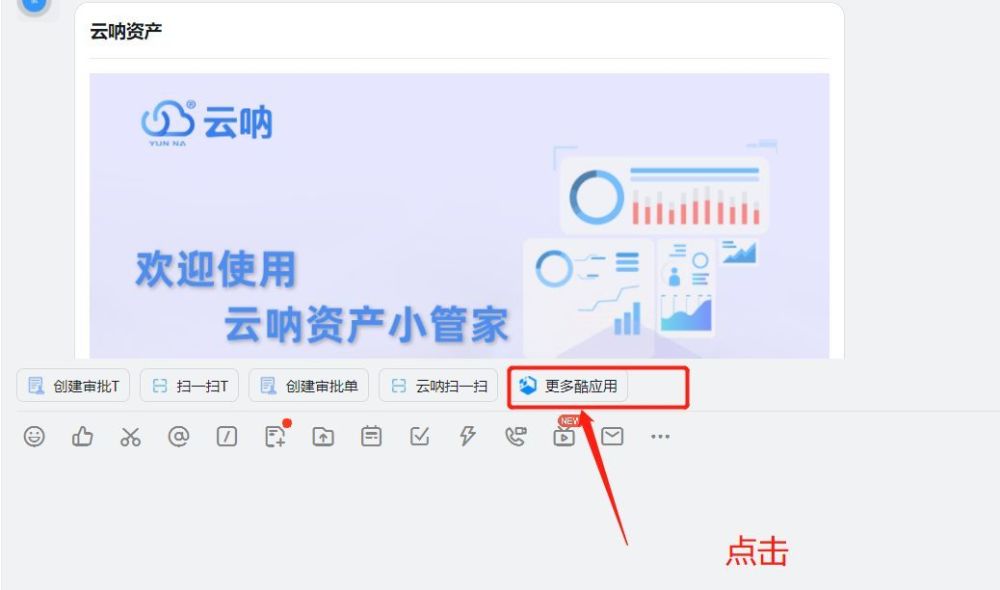This screenshot has width=1000, height=590.
Task: Click the 更多酷应用 button
Action: (568, 386)
